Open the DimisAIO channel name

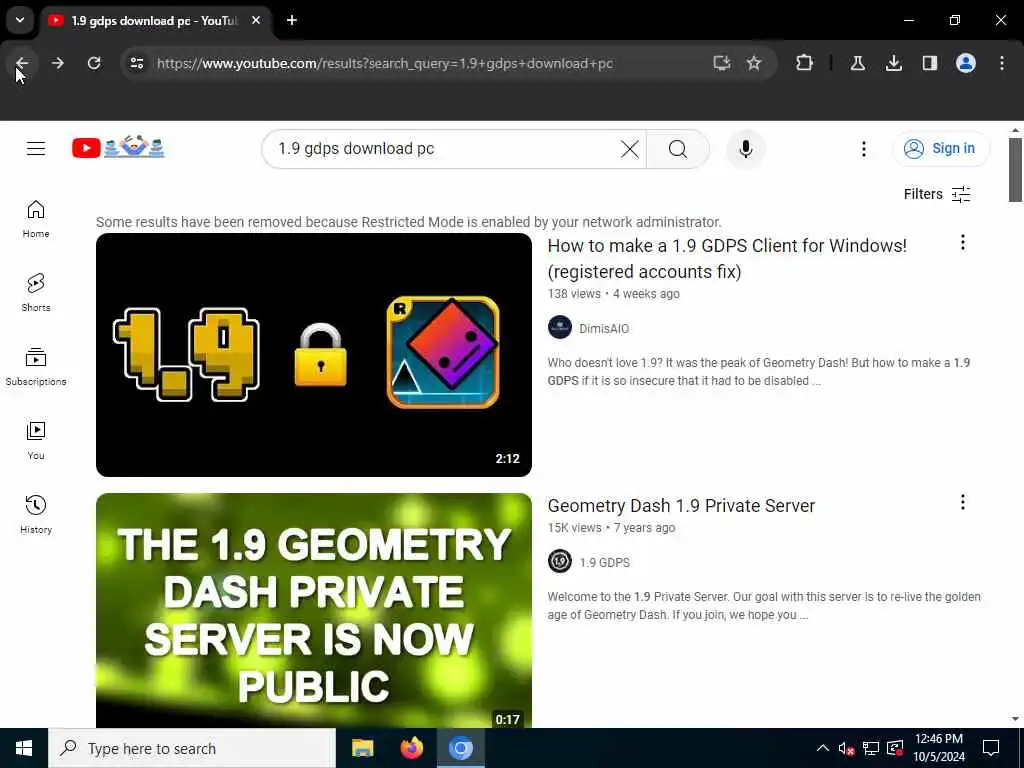point(604,328)
